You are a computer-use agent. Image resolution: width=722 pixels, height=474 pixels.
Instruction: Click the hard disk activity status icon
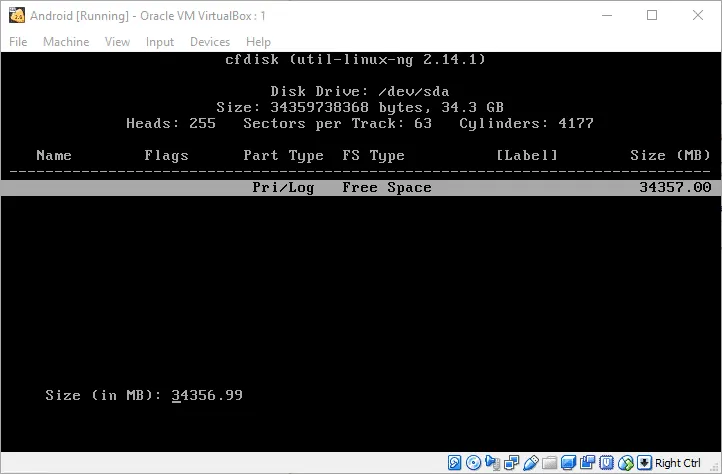[x=455, y=463]
